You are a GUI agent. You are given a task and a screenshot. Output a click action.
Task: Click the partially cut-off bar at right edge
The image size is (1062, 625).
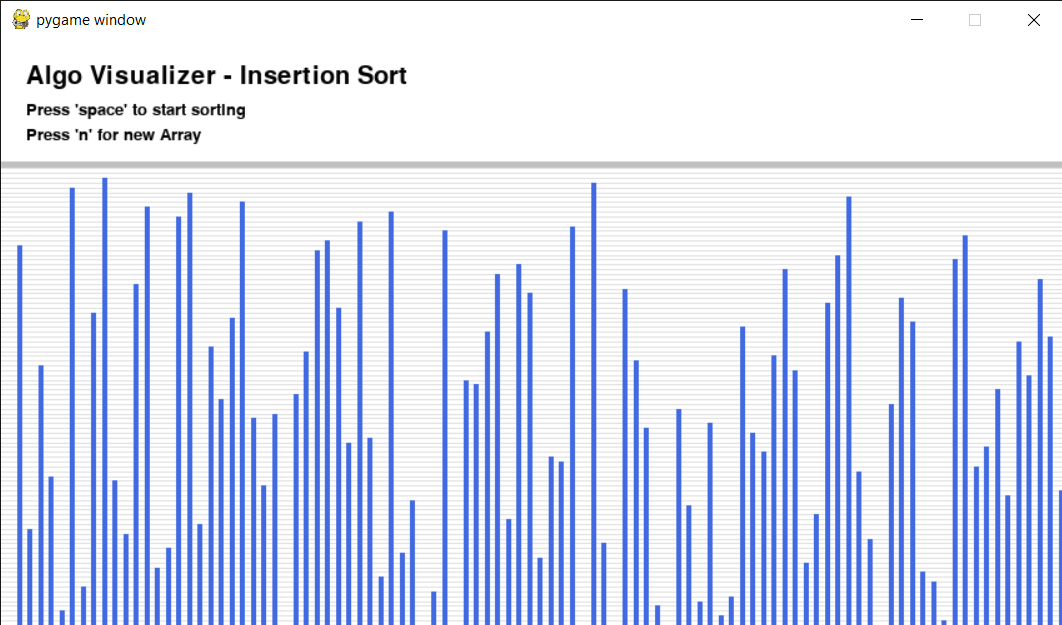coord(1060,557)
